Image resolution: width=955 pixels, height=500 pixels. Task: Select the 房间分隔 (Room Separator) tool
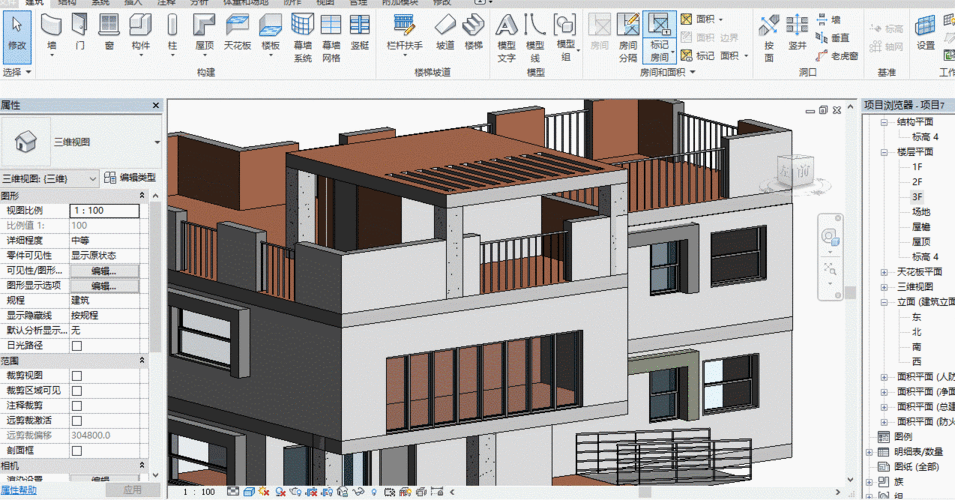point(628,38)
